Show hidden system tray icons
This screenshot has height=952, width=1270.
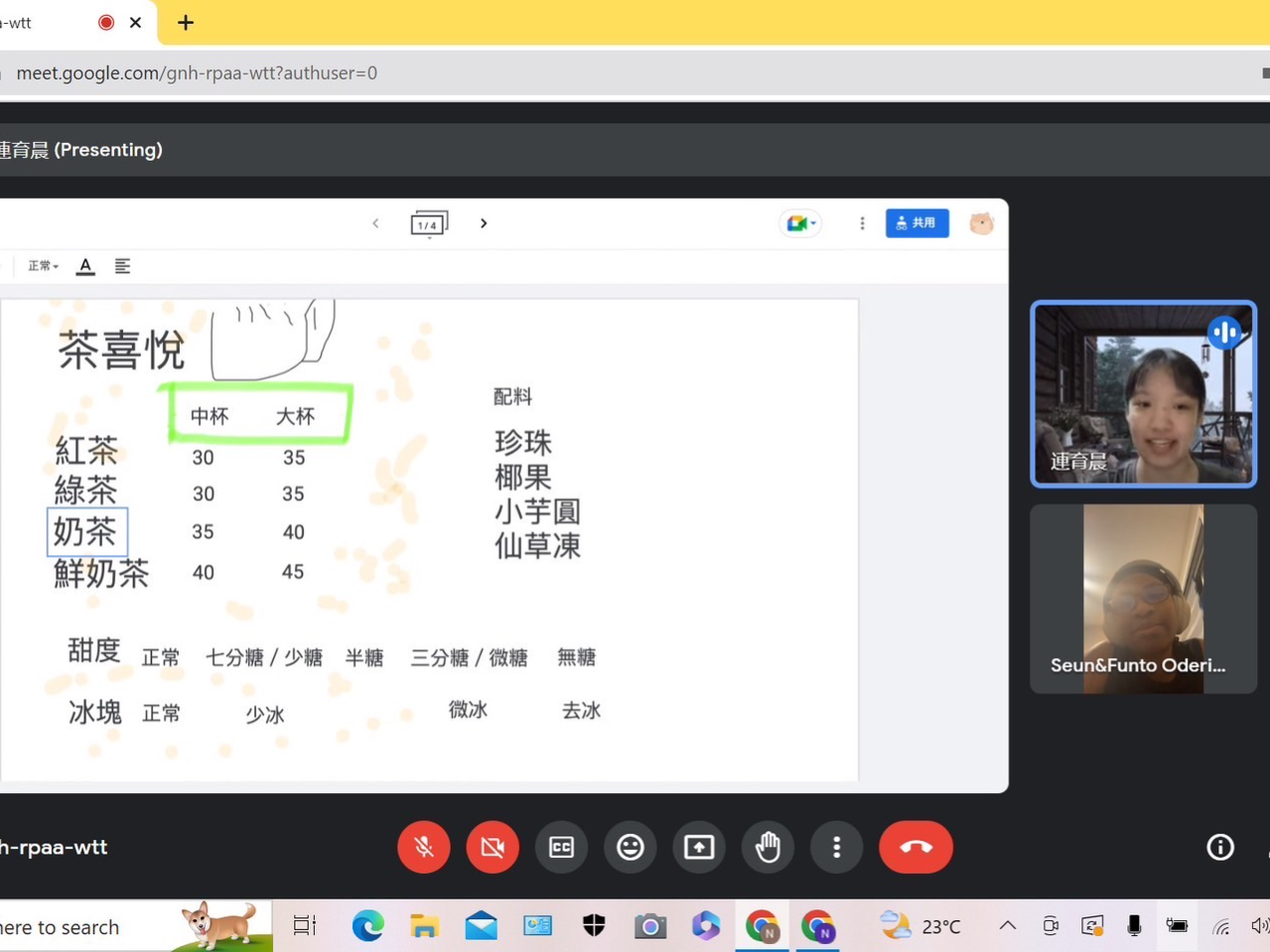[x=1007, y=926]
